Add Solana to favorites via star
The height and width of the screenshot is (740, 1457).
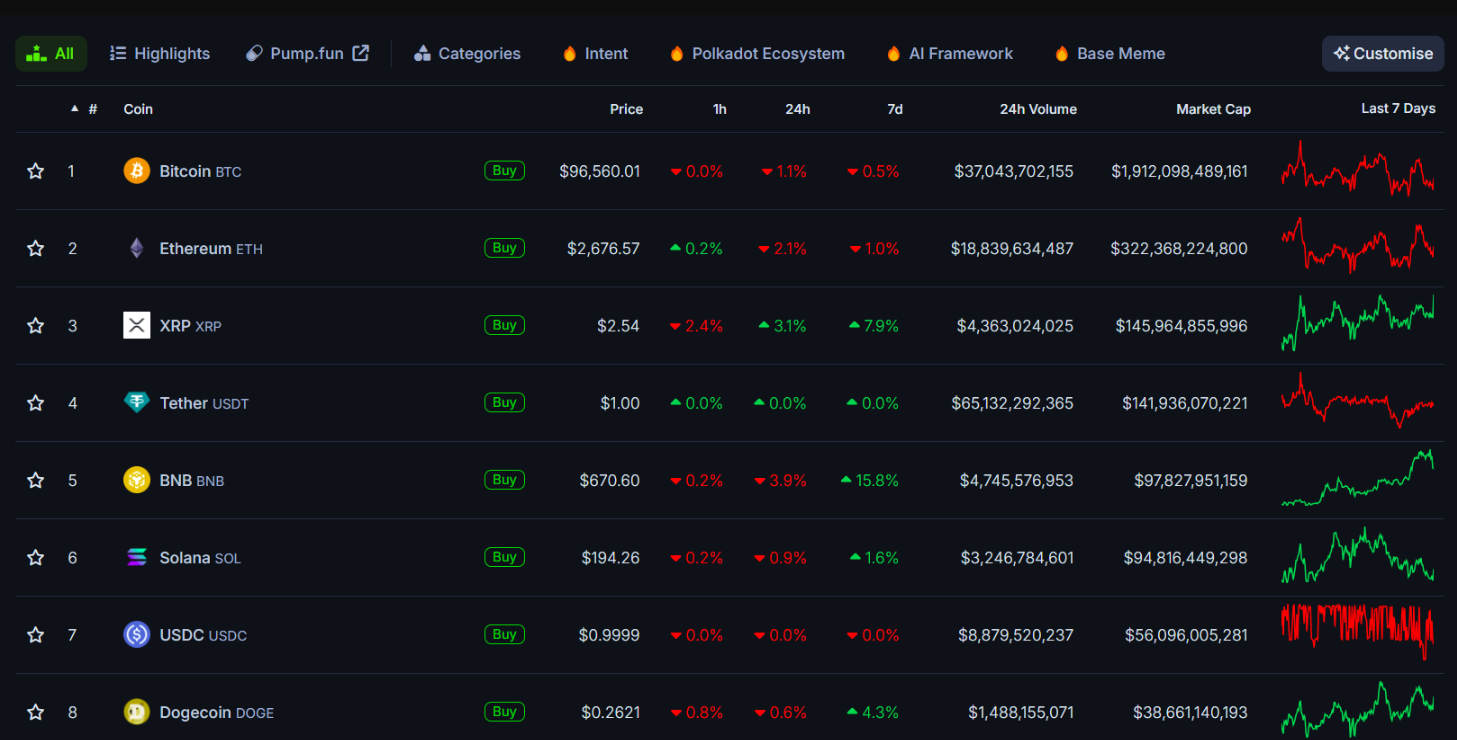36,557
